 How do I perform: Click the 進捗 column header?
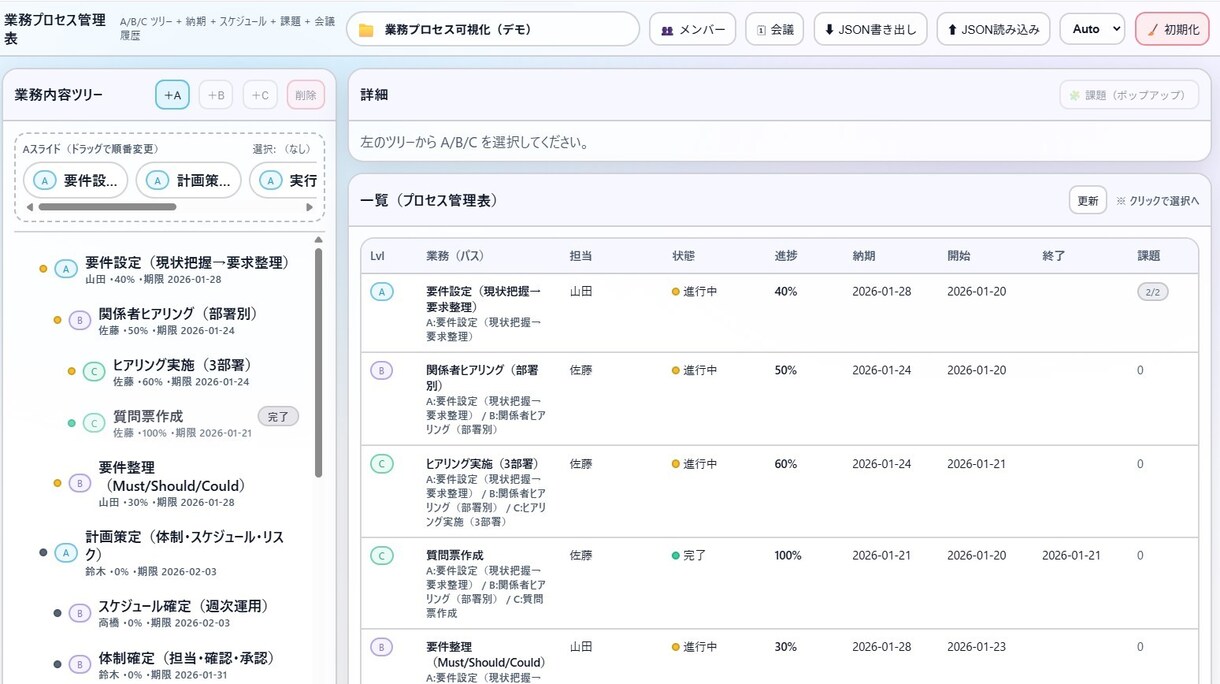[x=786, y=256]
